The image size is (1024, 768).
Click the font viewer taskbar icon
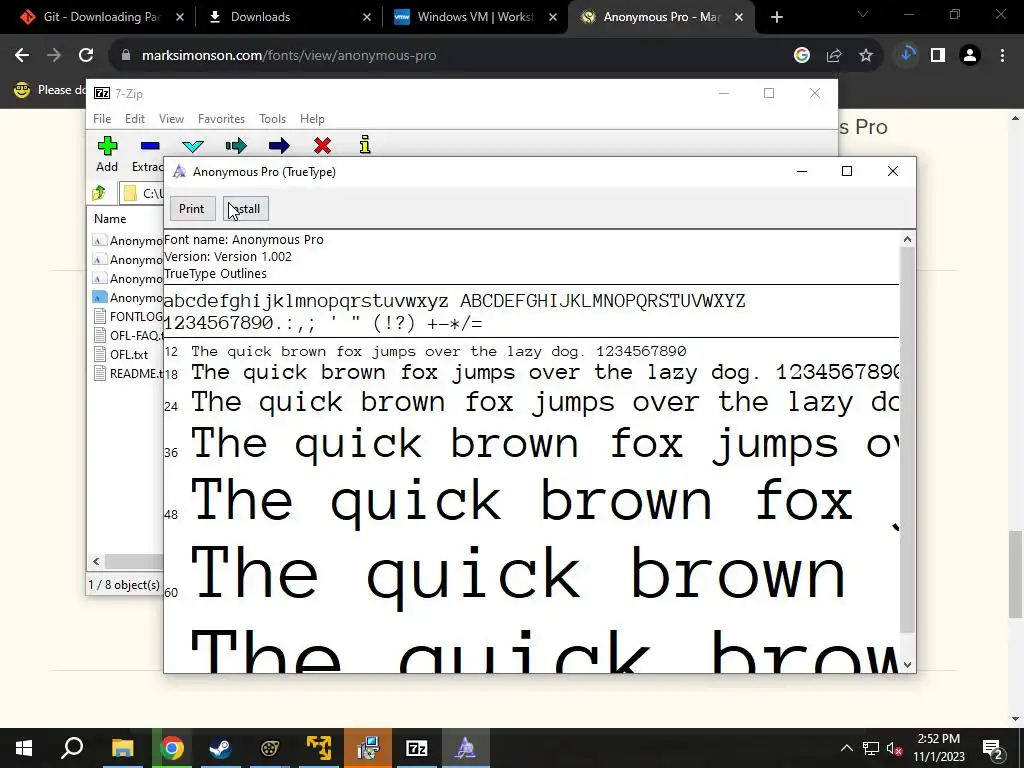[465, 748]
